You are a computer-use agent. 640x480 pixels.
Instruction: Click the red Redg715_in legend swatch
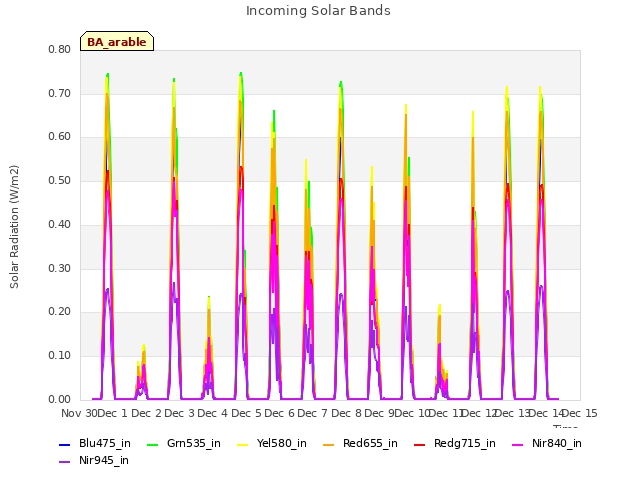pos(420,444)
